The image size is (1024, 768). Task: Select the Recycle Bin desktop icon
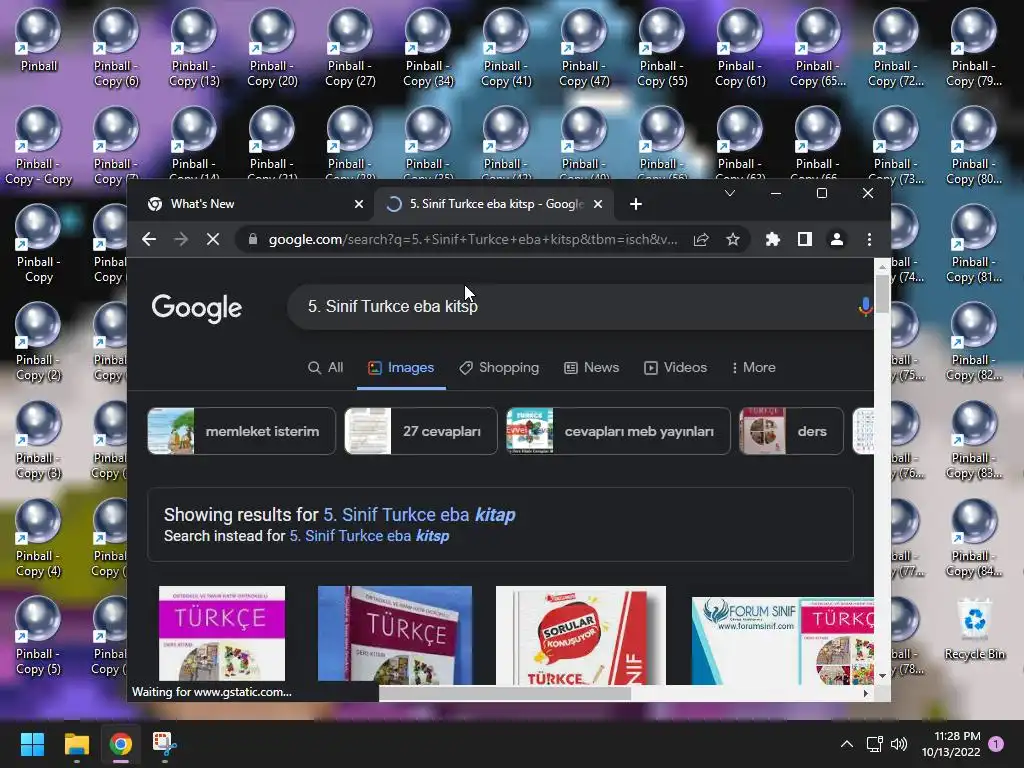[x=974, y=629]
